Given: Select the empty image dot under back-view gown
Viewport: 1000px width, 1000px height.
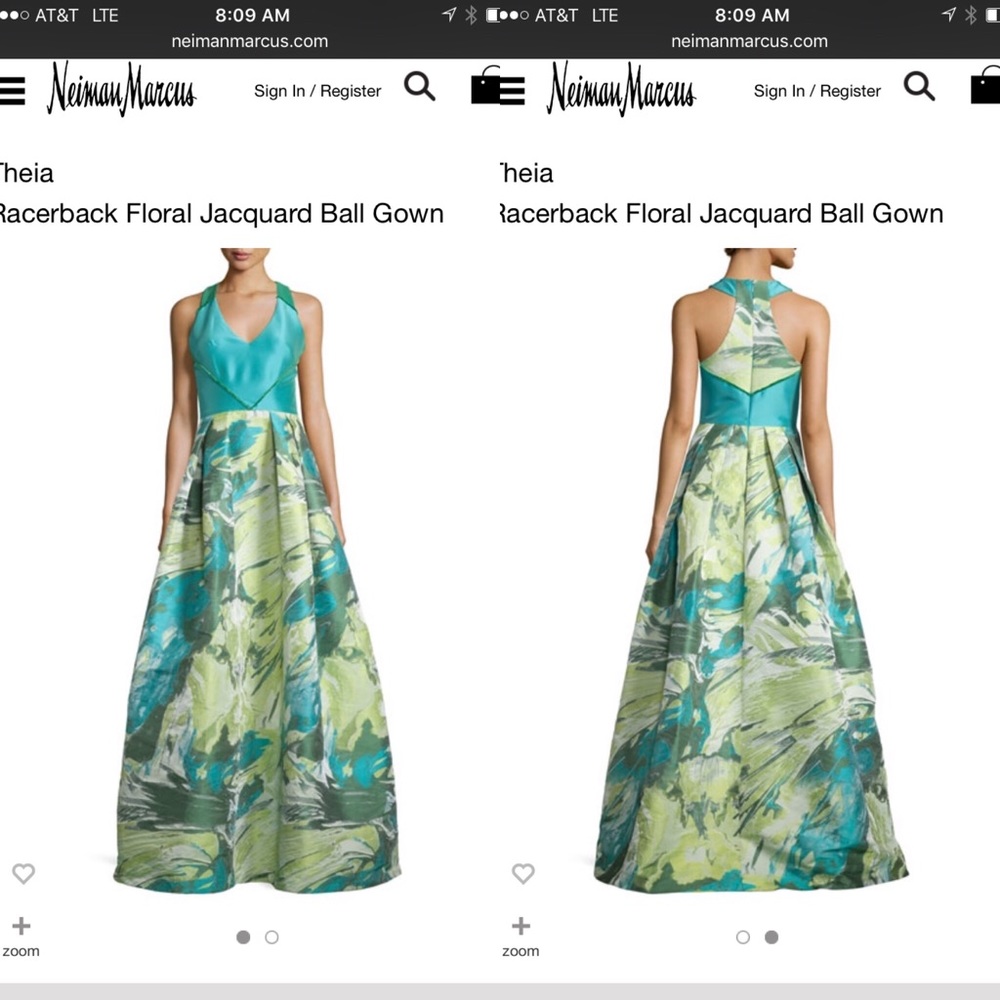Looking at the screenshot, I should click(x=742, y=937).
